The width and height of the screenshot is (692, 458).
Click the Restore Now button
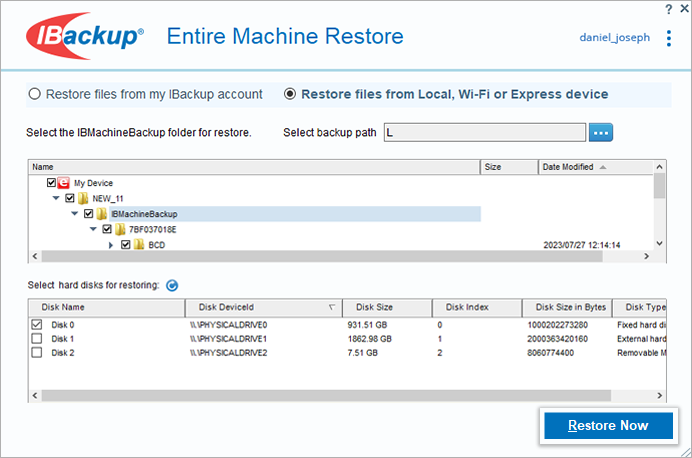pyautogui.click(x=608, y=425)
